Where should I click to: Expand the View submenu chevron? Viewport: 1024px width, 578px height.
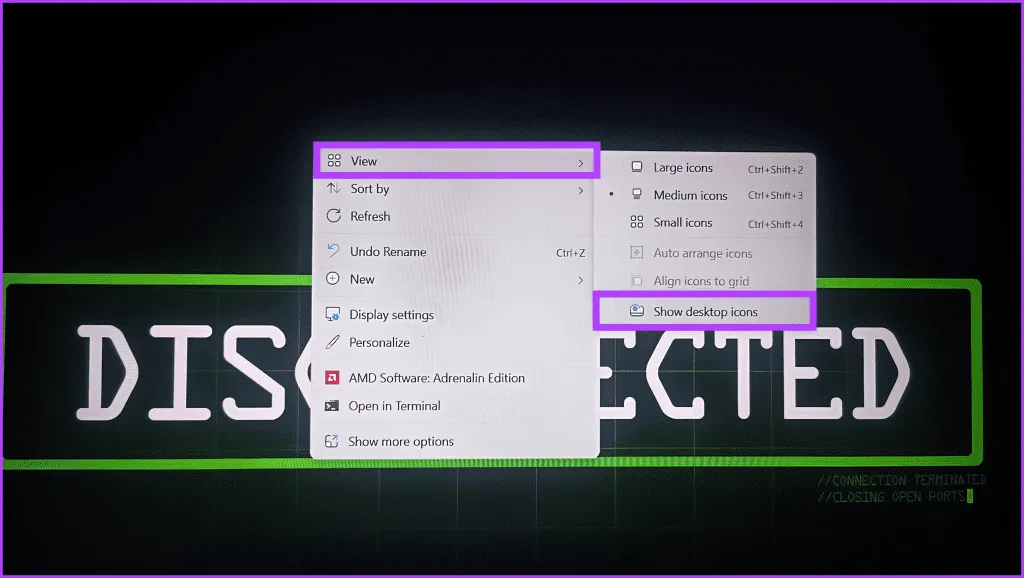pyautogui.click(x=580, y=161)
